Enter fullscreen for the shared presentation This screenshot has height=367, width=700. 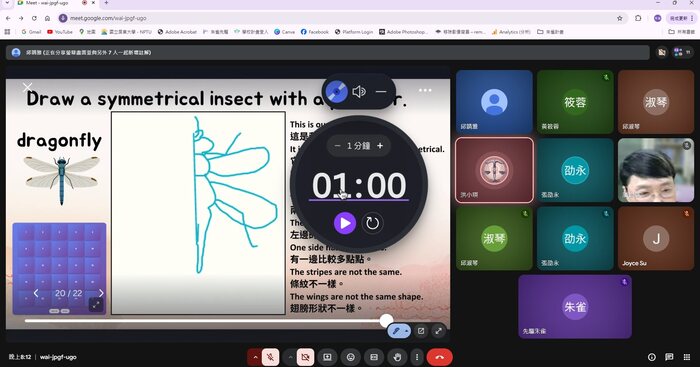tap(439, 331)
